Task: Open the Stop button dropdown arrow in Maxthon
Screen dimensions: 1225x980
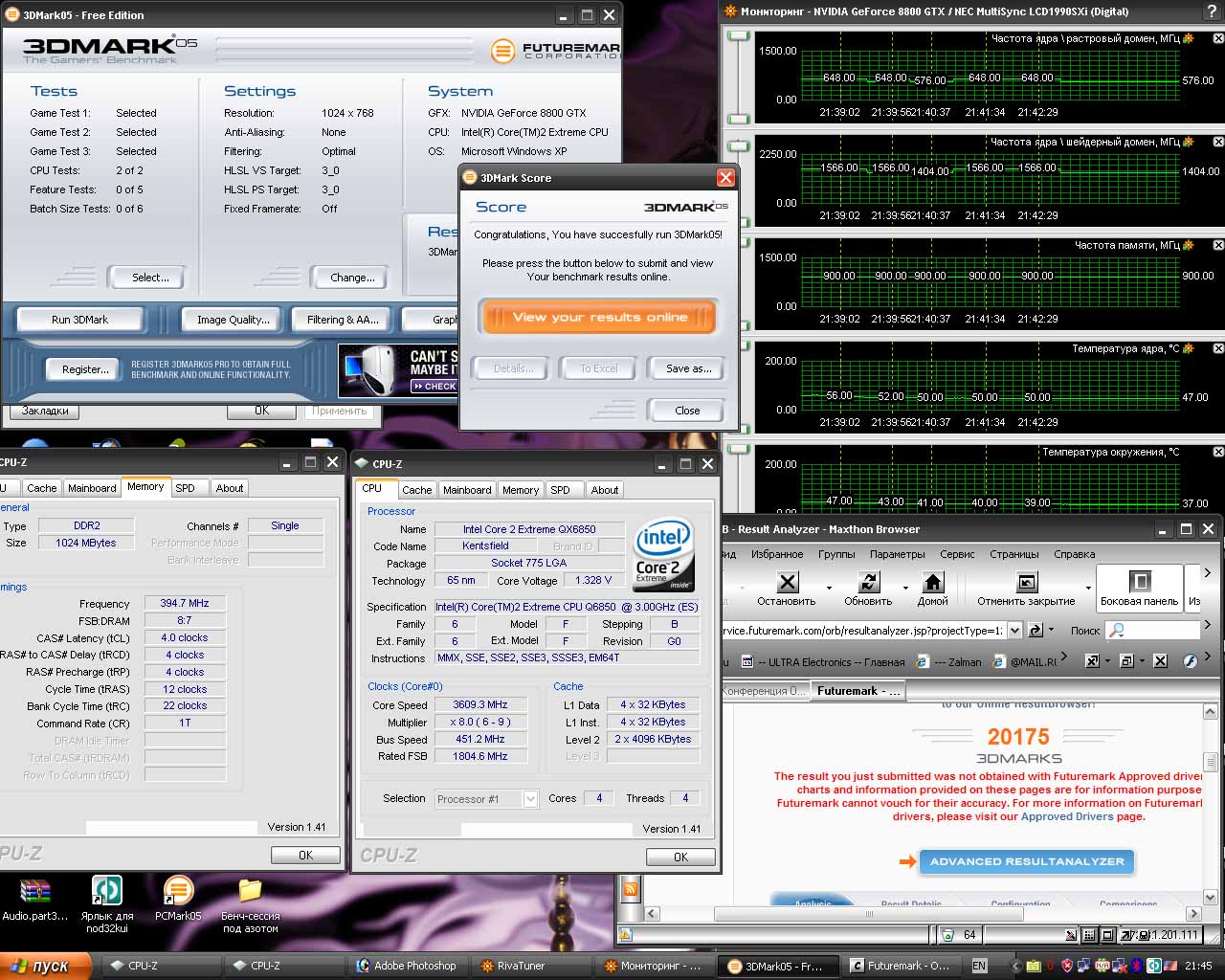Action: [x=829, y=588]
